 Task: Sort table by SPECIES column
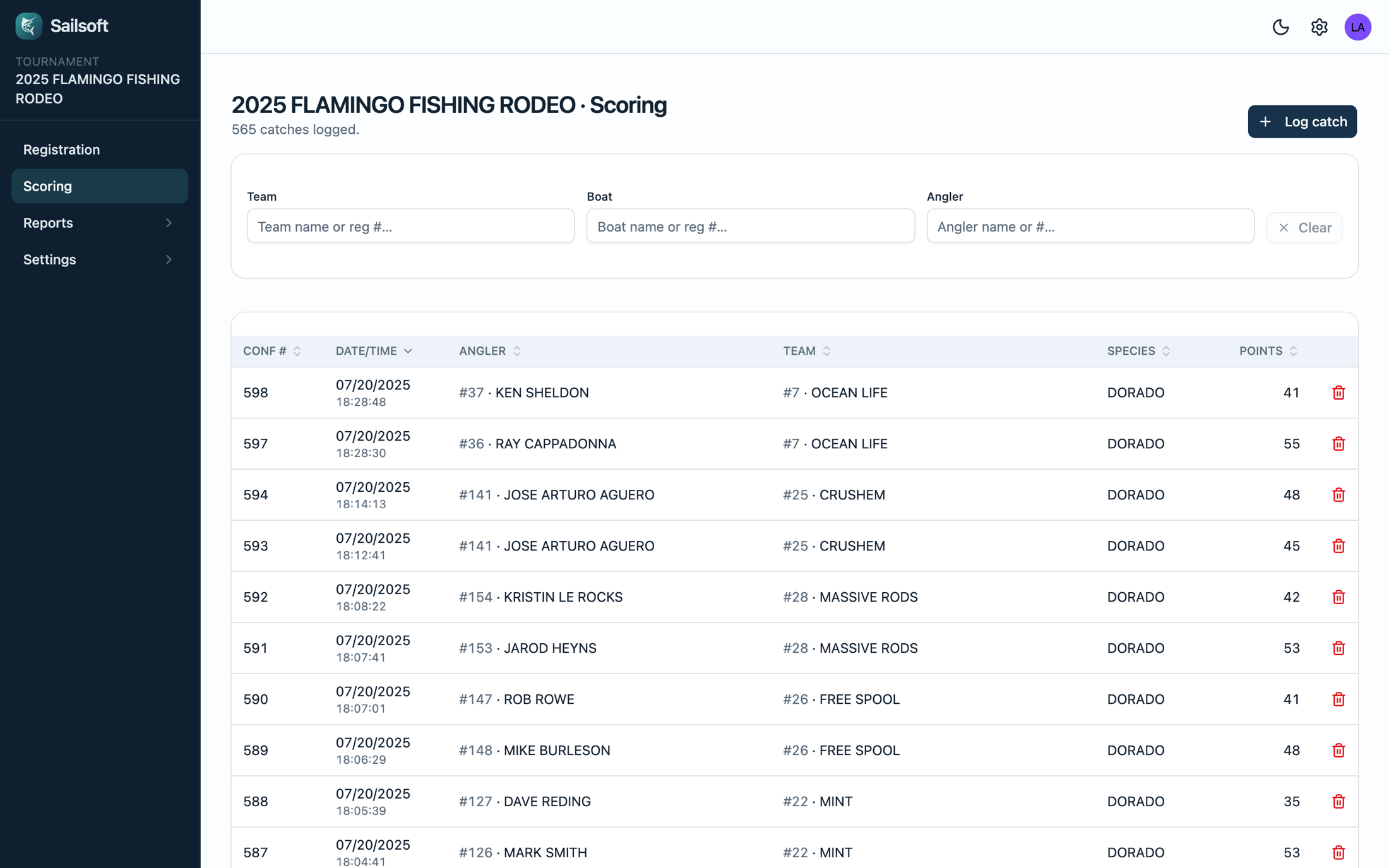[1138, 351]
